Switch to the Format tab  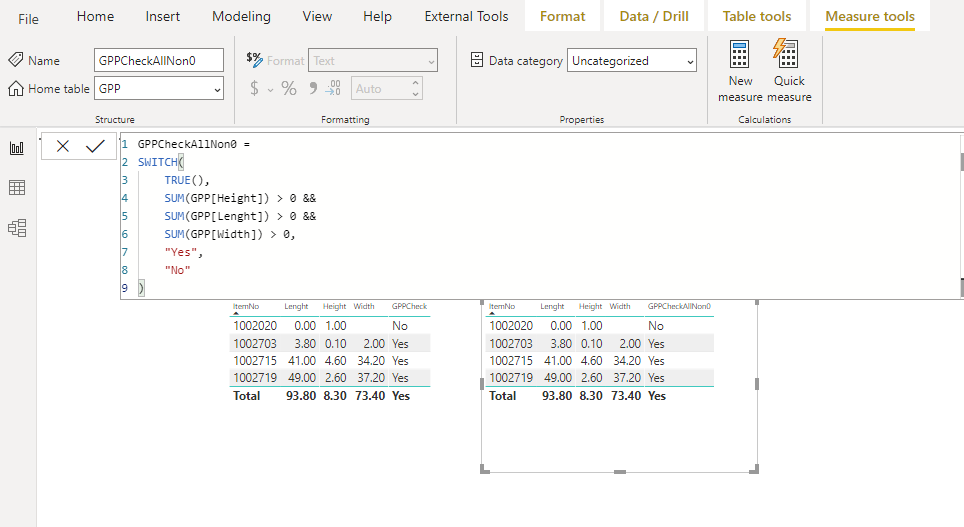tap(562, 17)
